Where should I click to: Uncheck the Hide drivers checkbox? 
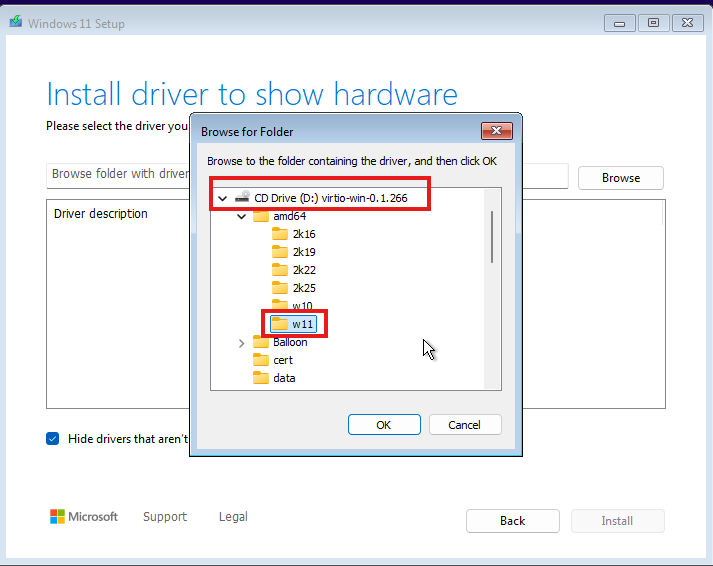point(53,438)
